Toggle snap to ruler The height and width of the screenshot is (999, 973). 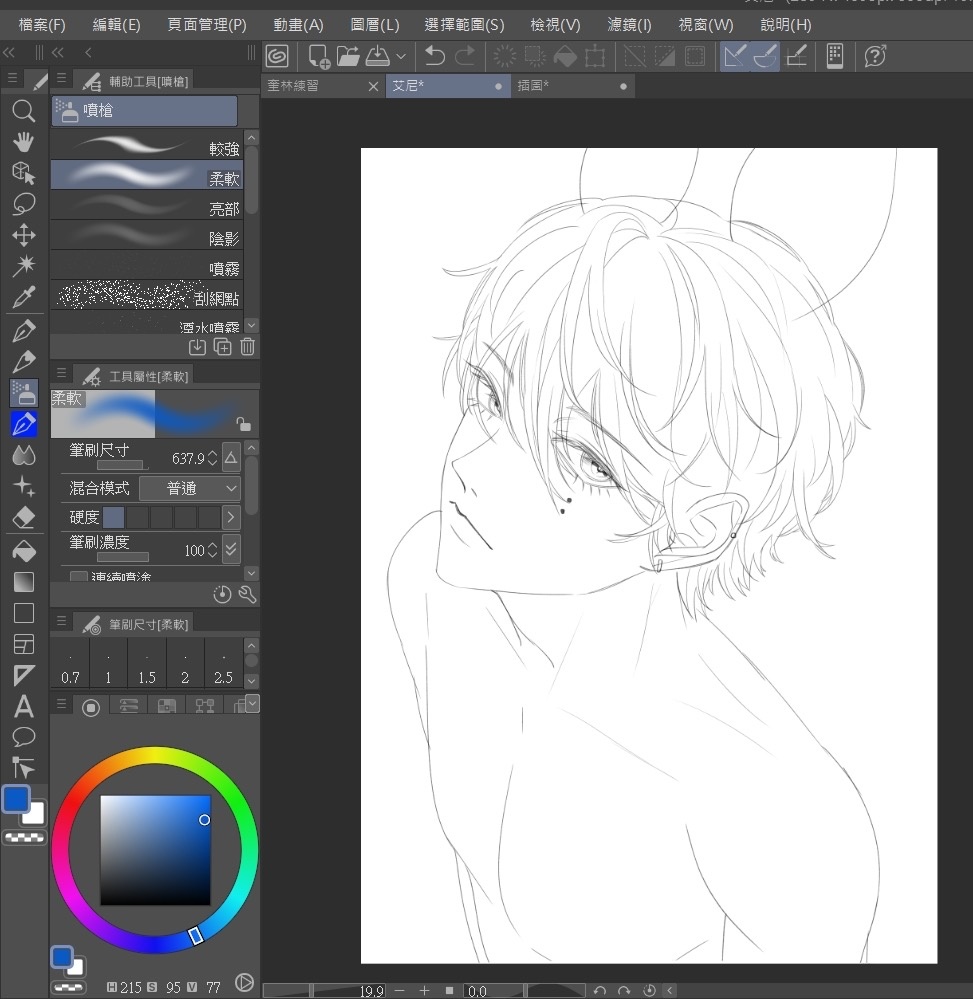[x=734, y=56]
